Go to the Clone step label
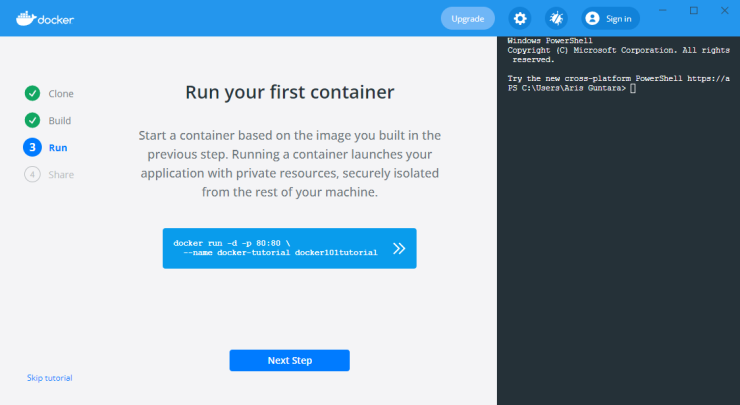This screenshot has height=405, width=740. coord(61,93)
